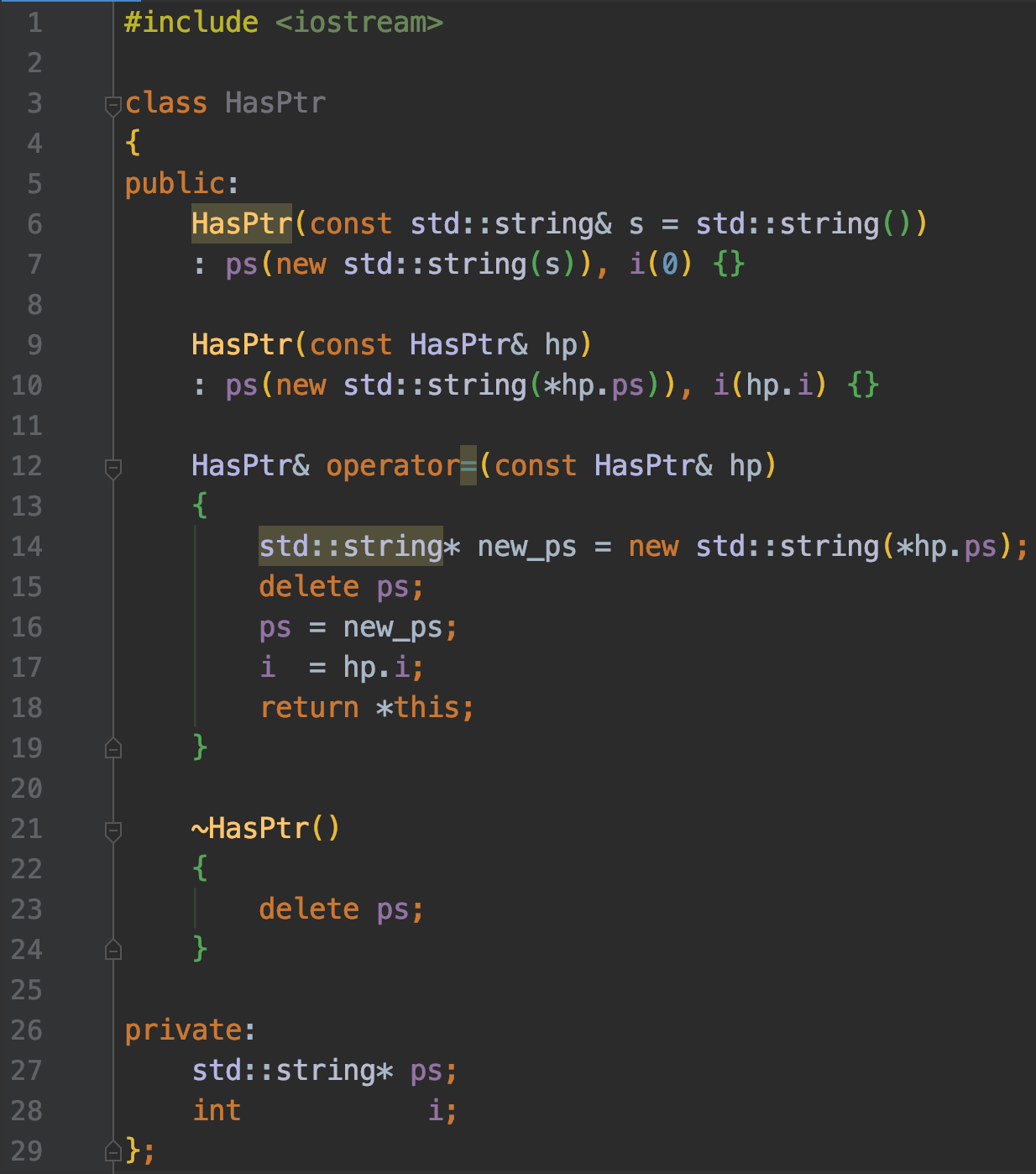Click line number 29 in the gutter
This screenshot has height=1174, width=1036.
coord(26,1151)
